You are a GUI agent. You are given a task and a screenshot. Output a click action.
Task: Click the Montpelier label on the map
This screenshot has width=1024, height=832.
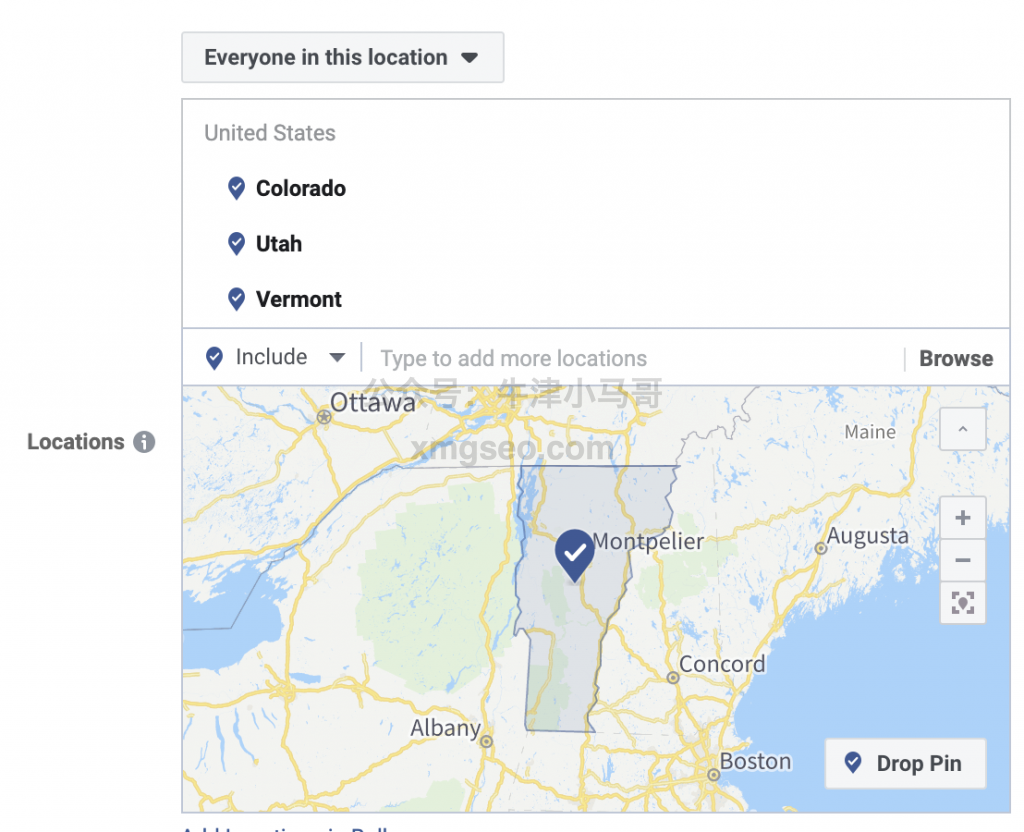(x=648, y=542)
